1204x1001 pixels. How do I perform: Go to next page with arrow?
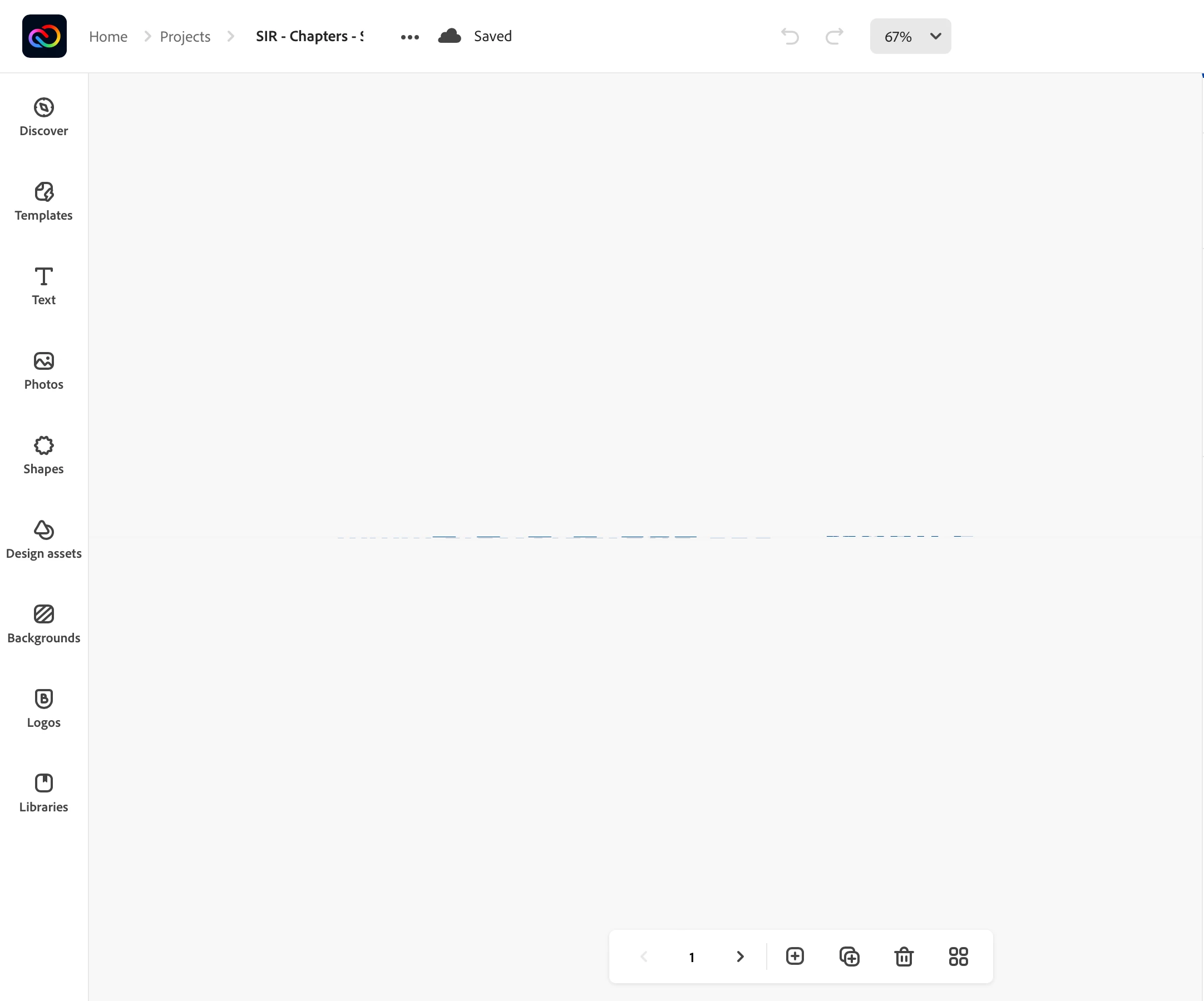(740, 957)
